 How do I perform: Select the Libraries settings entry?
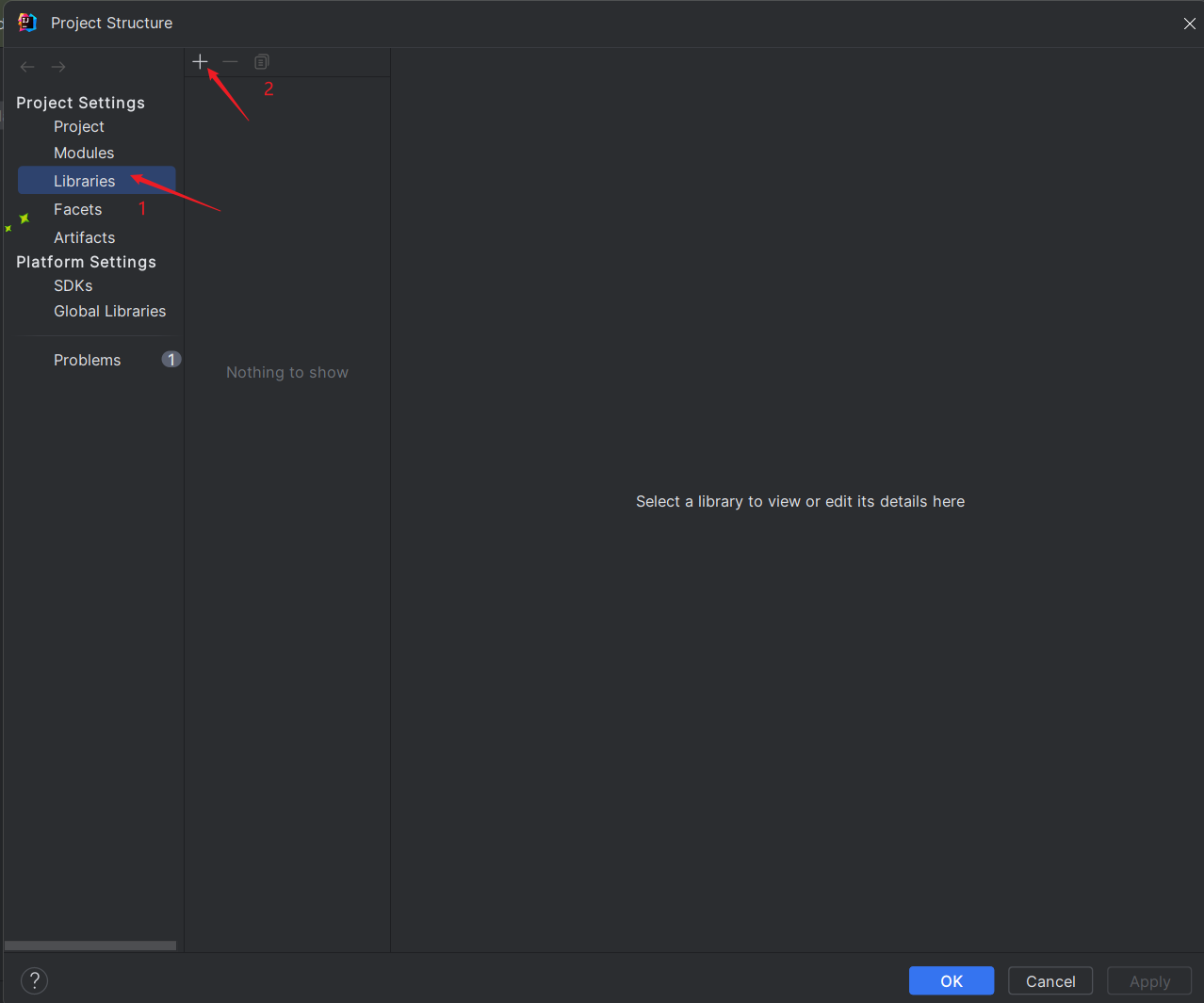(x=96, y=181)
